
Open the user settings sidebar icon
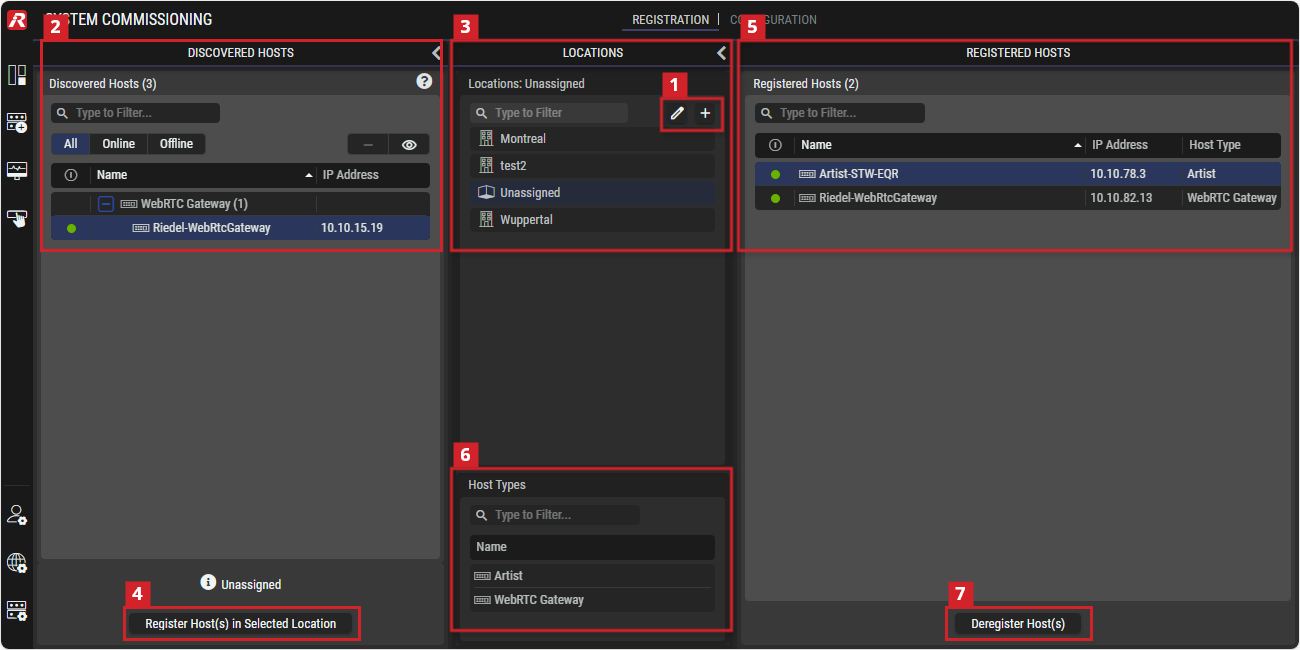[x=17, y=515]
